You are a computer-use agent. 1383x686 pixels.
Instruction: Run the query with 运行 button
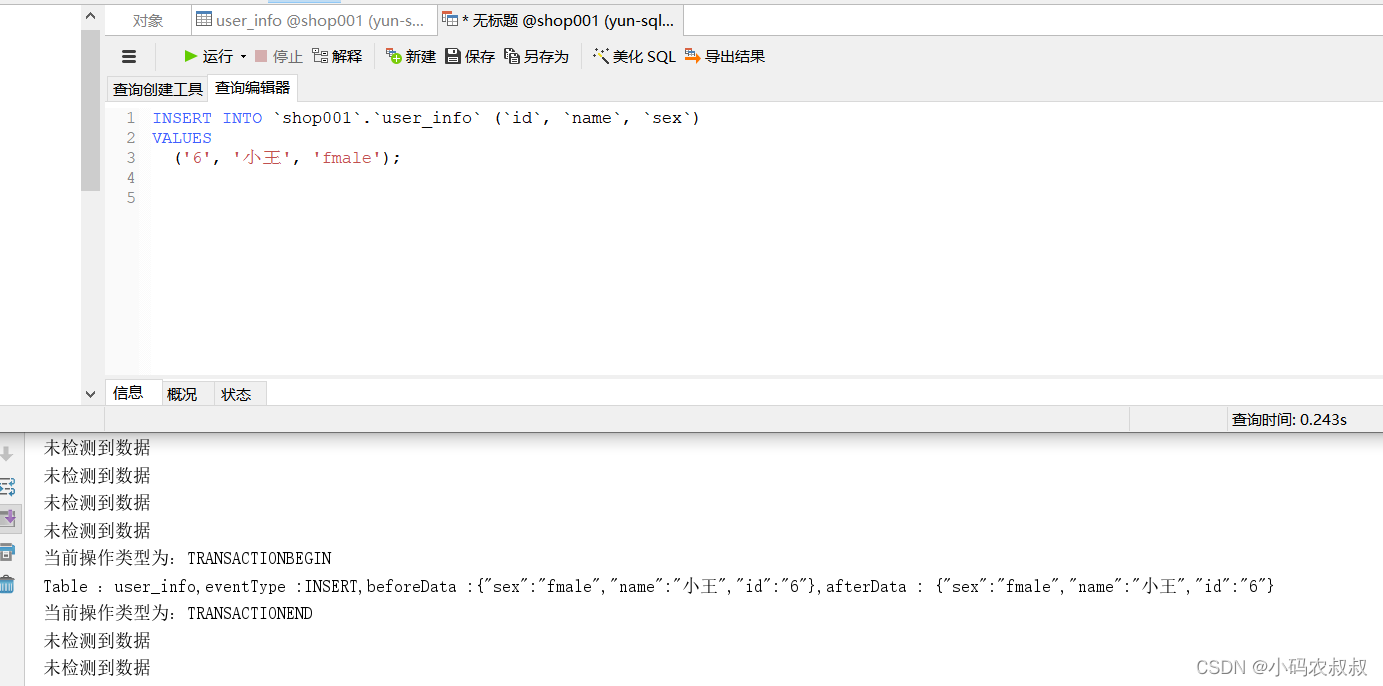coord(208,57)
